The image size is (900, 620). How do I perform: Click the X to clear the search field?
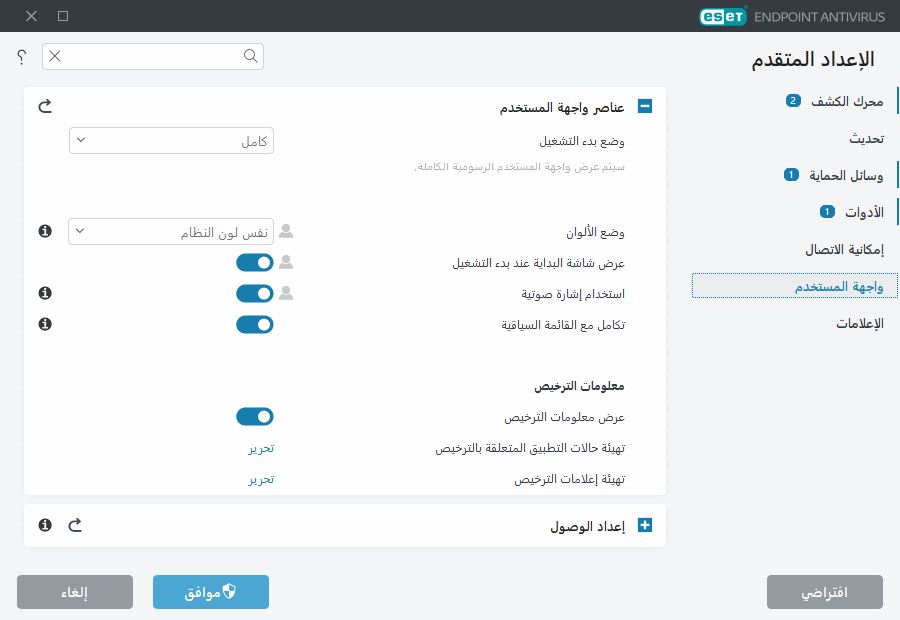(x=53, y=57)
